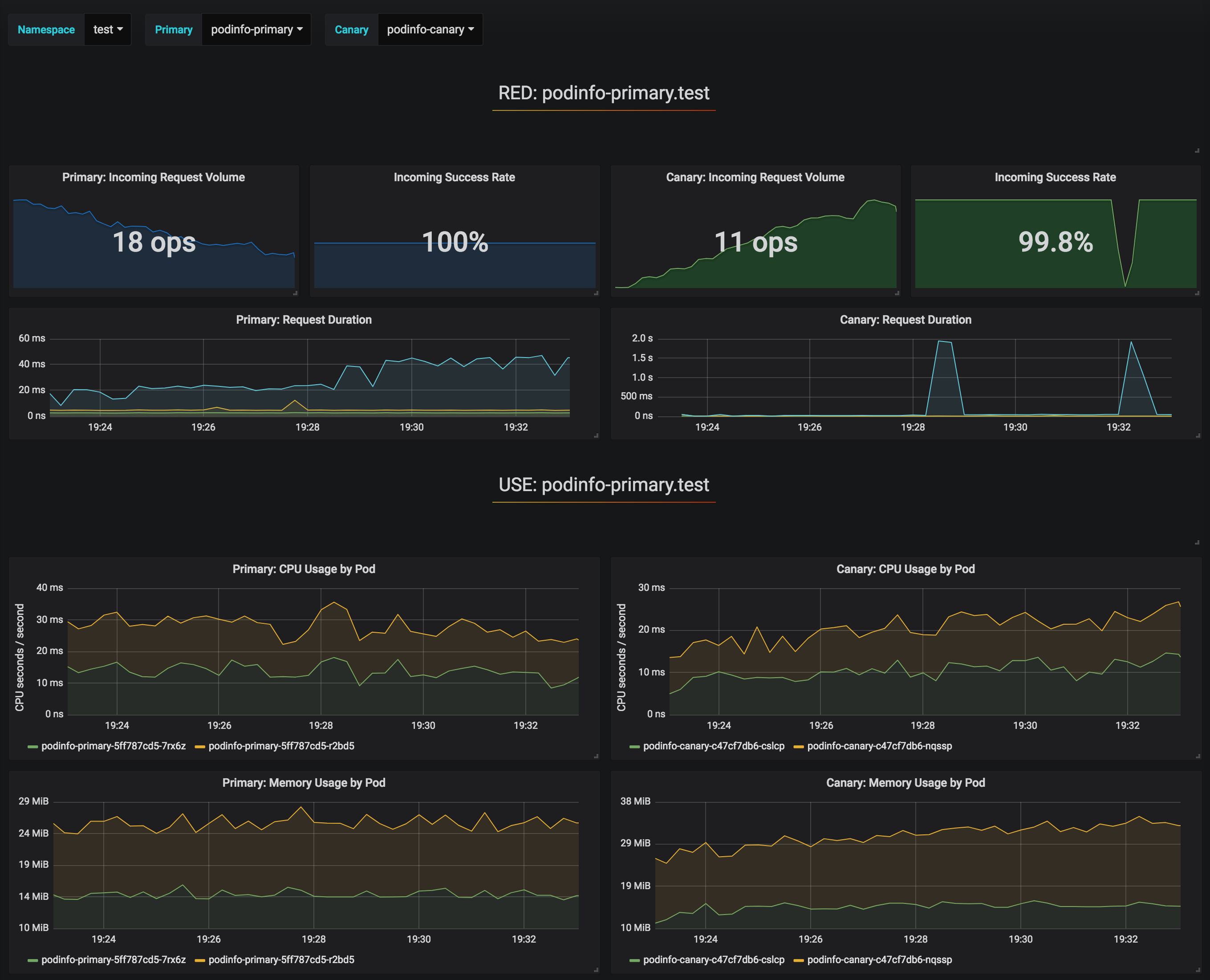
Task: Open Canary: CPU Usage by Pod panel title
Action: (905, 569)
